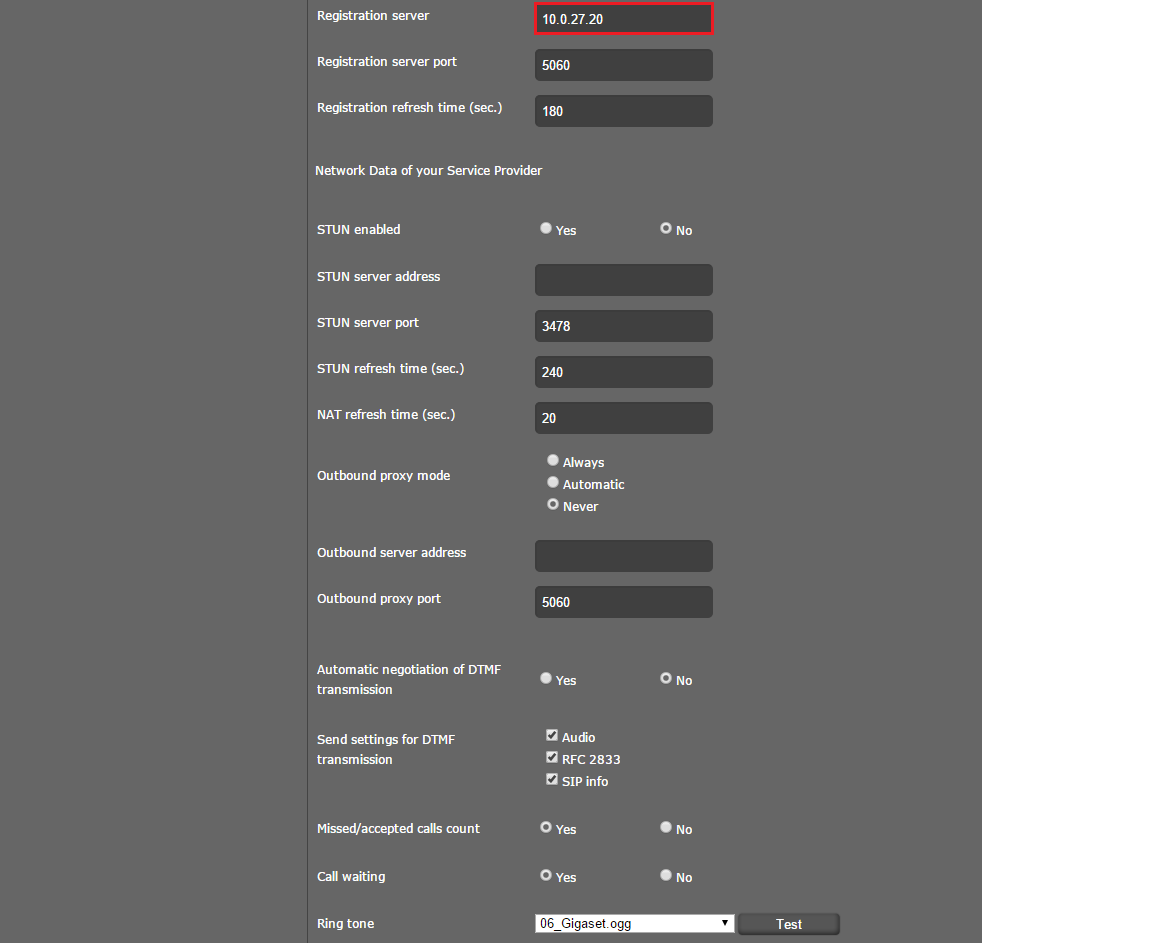Click the STUN server port field
The image size is (1152, 943).
click(x=623, y=326)
